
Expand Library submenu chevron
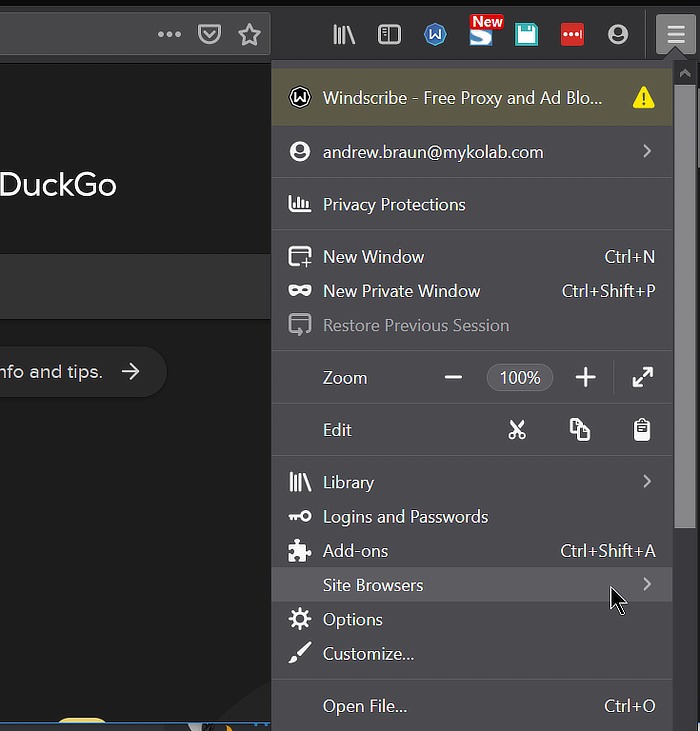(x=647, y=481)
